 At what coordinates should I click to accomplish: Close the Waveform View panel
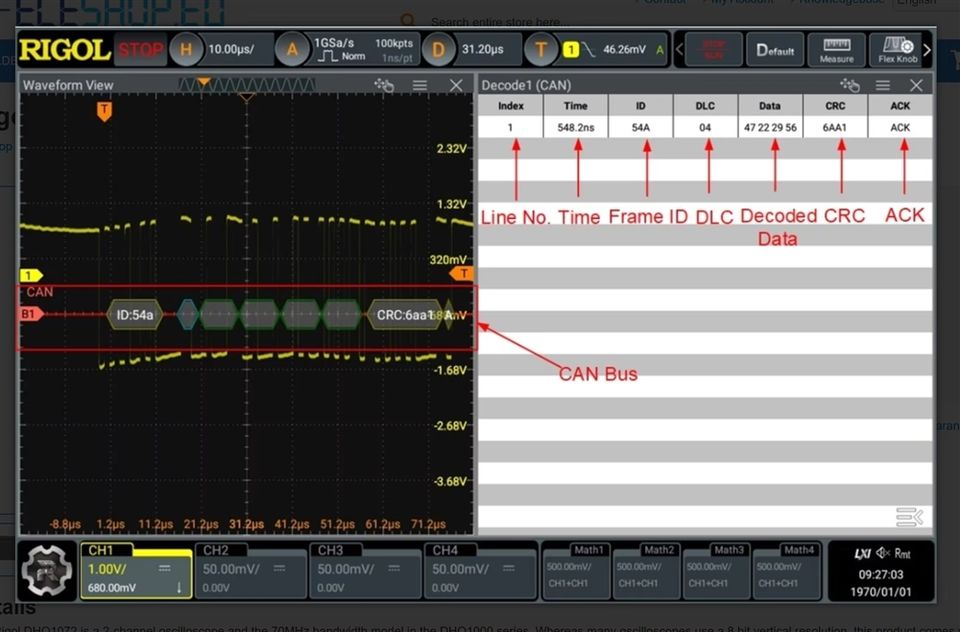pos(456,85)
